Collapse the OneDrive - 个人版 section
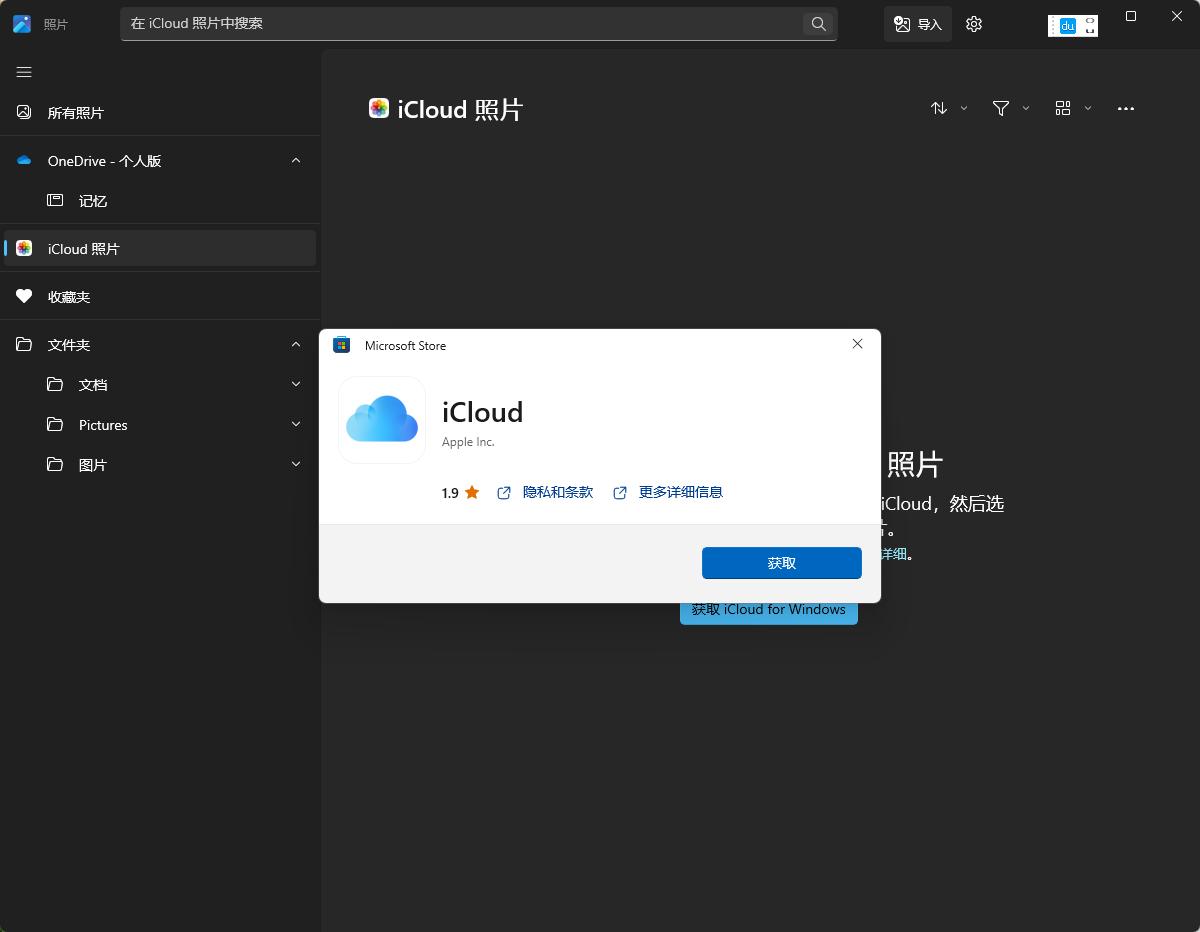 pyautogui.click(x=296, y=160)
